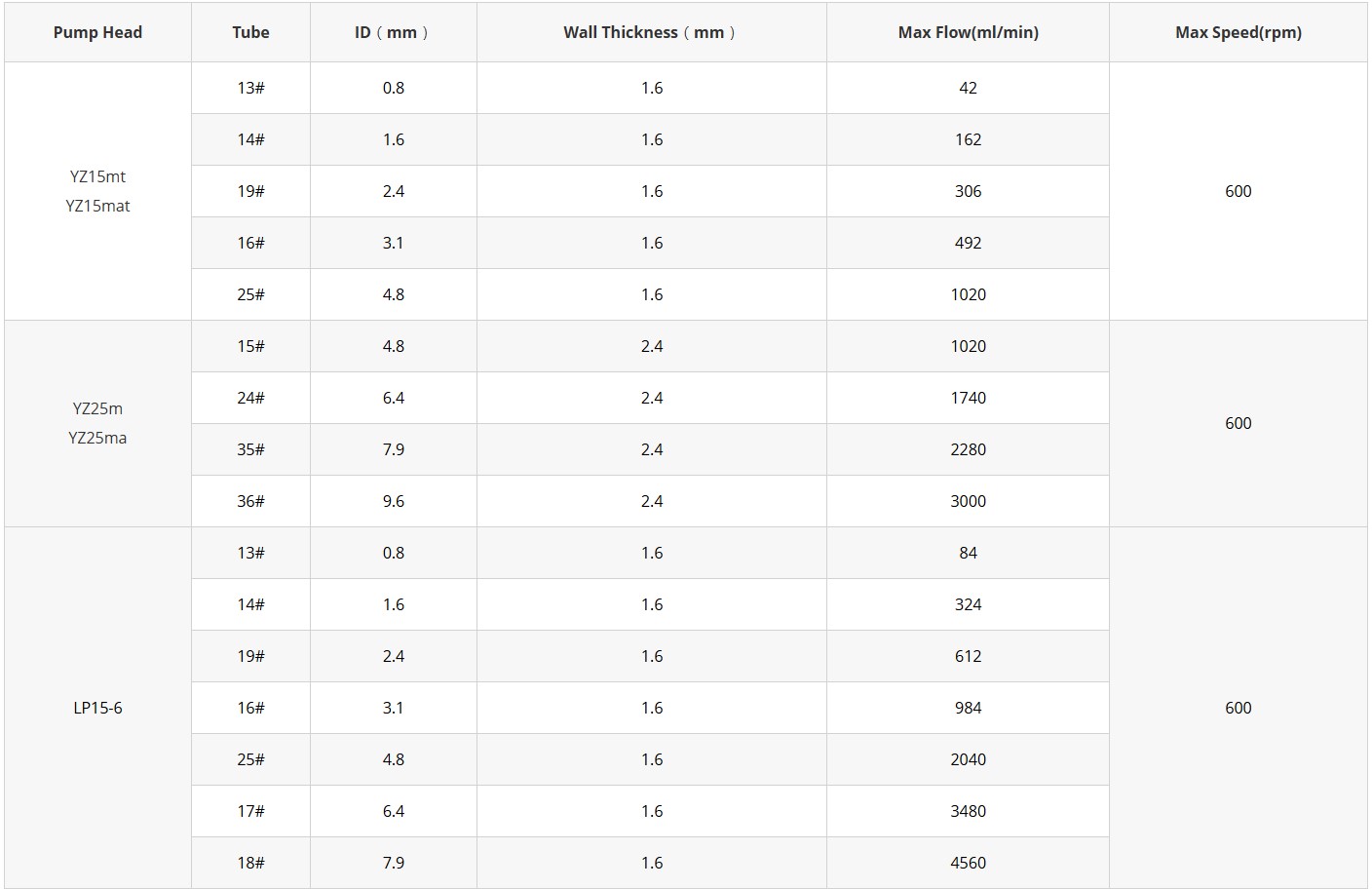Click the 15# tube cell
Image resolution: width=1372 pixels, height=889 pixels.
click(250, 346)
